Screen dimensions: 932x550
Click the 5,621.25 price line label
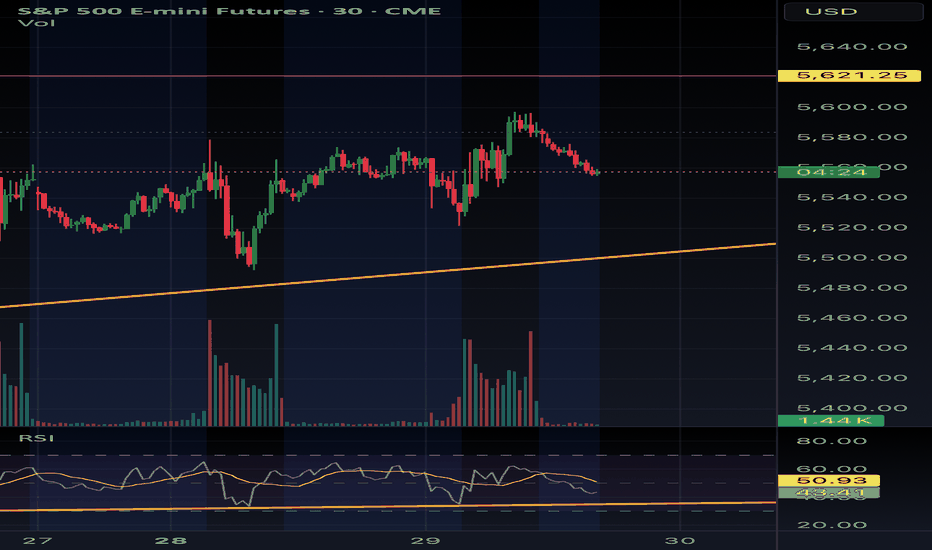[849, 76]
